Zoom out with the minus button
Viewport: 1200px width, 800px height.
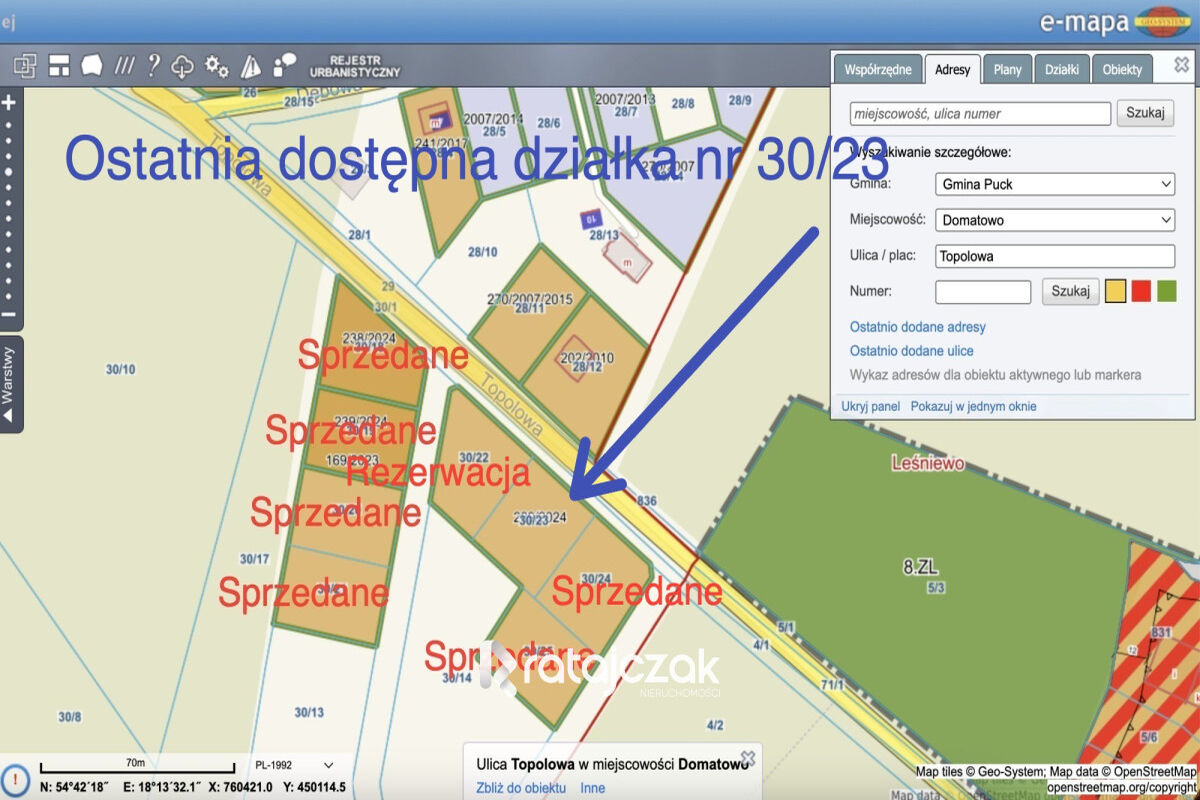point(9,314)
